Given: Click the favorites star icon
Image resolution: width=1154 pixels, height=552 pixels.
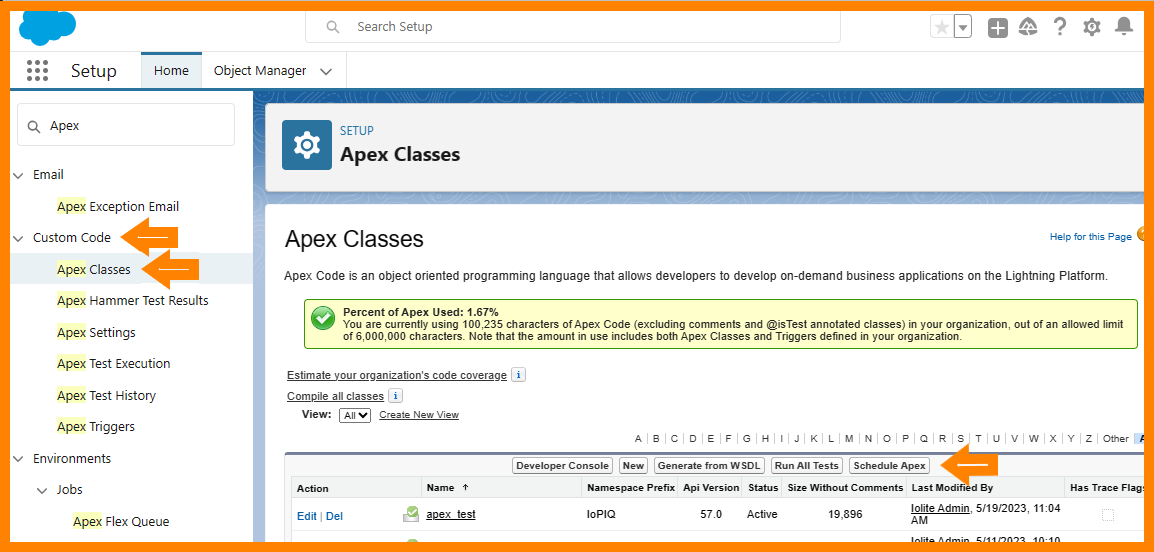Looking at the screenshot, I should coord(941,28).
